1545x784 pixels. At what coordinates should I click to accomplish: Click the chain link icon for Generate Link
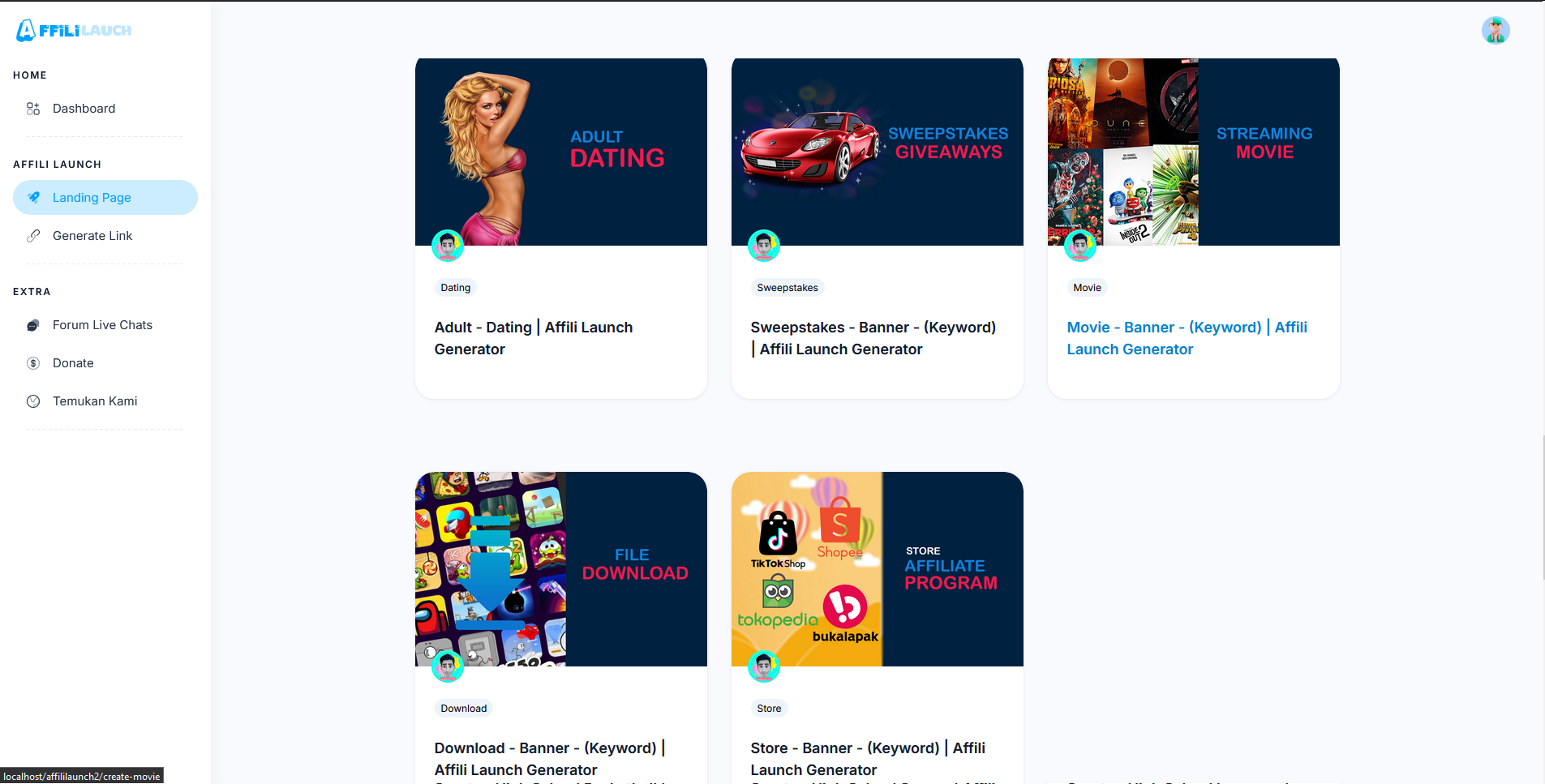[x=33, y=236]
